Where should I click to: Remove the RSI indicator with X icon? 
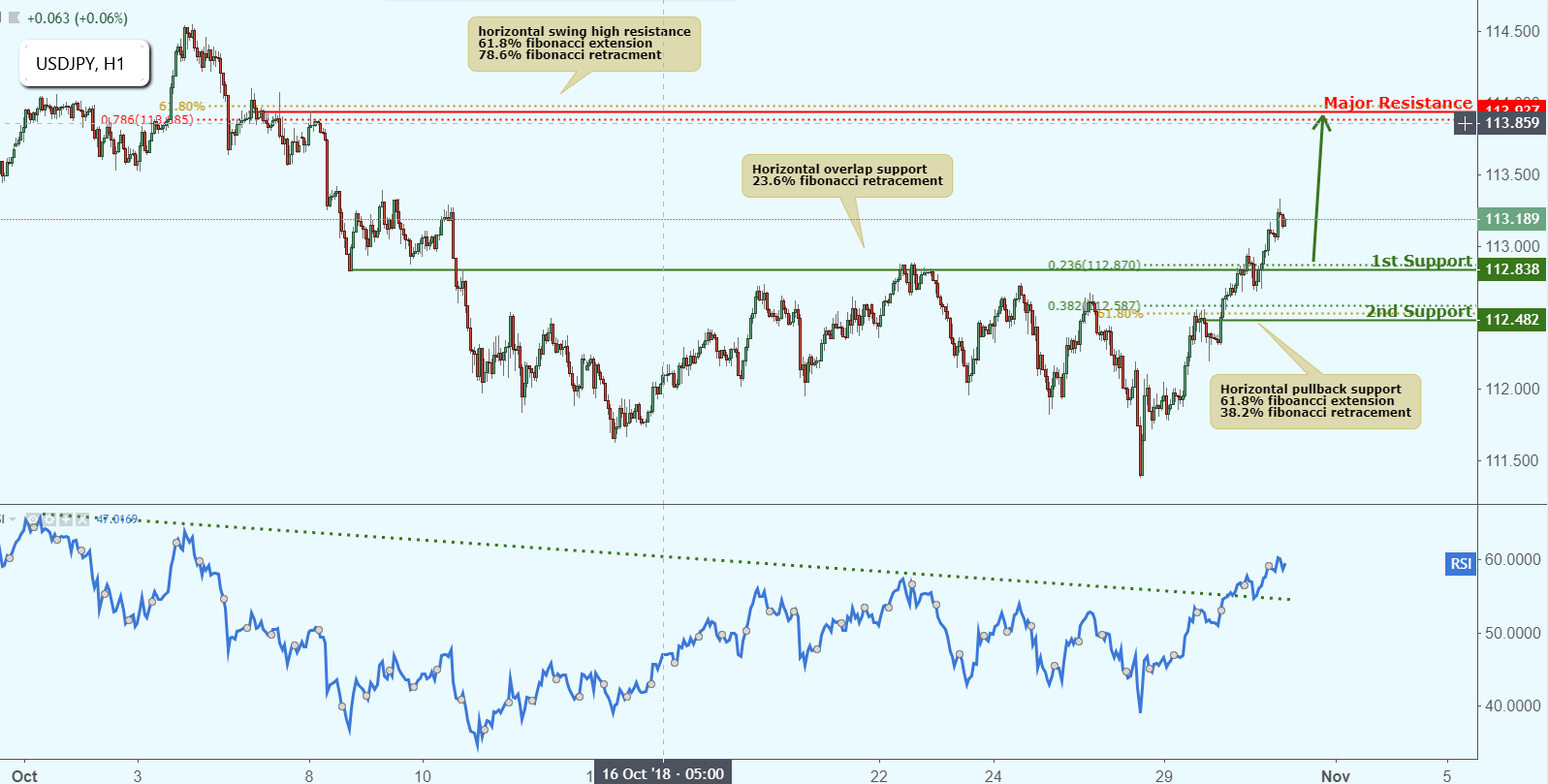click(82, 519)
